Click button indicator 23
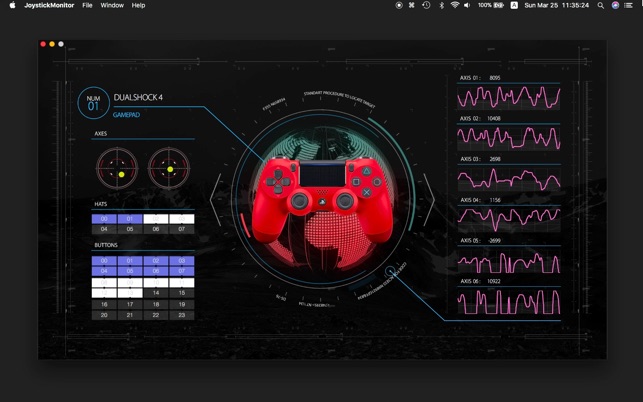 (182, 315)
